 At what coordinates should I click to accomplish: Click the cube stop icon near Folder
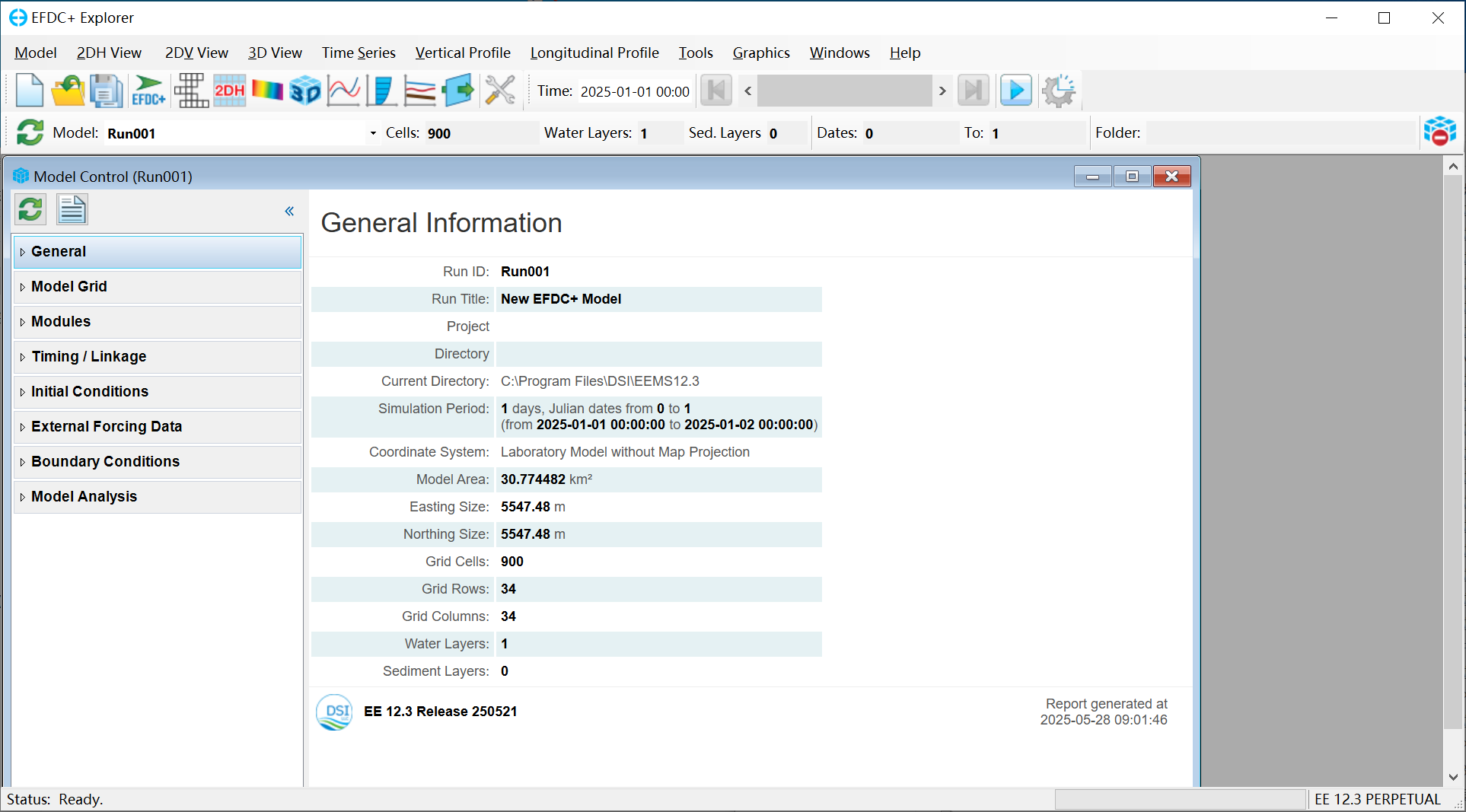[x=1439, y=132]
